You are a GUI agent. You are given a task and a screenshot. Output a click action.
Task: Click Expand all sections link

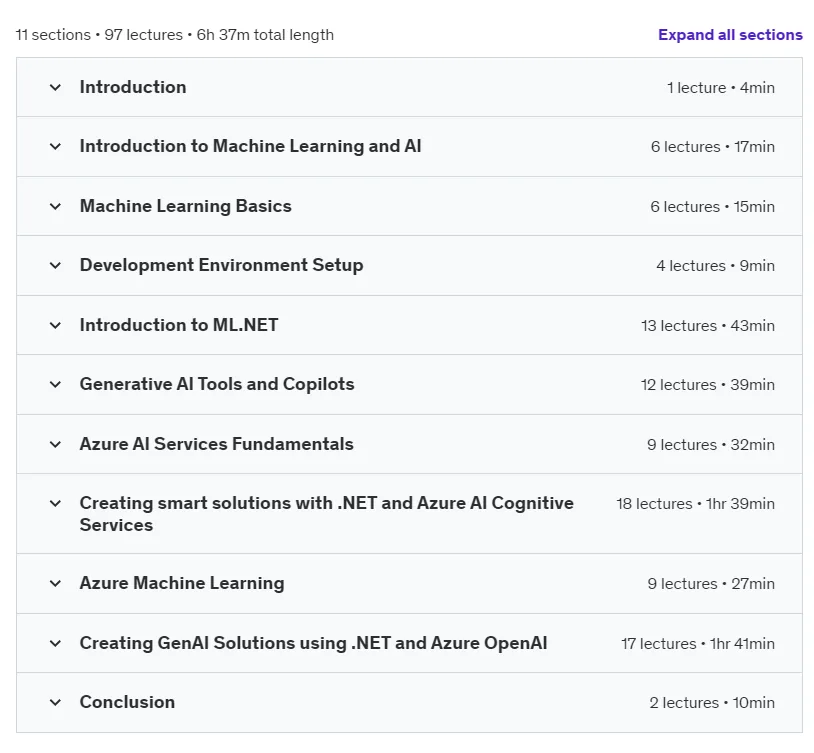tap(730, 35)
